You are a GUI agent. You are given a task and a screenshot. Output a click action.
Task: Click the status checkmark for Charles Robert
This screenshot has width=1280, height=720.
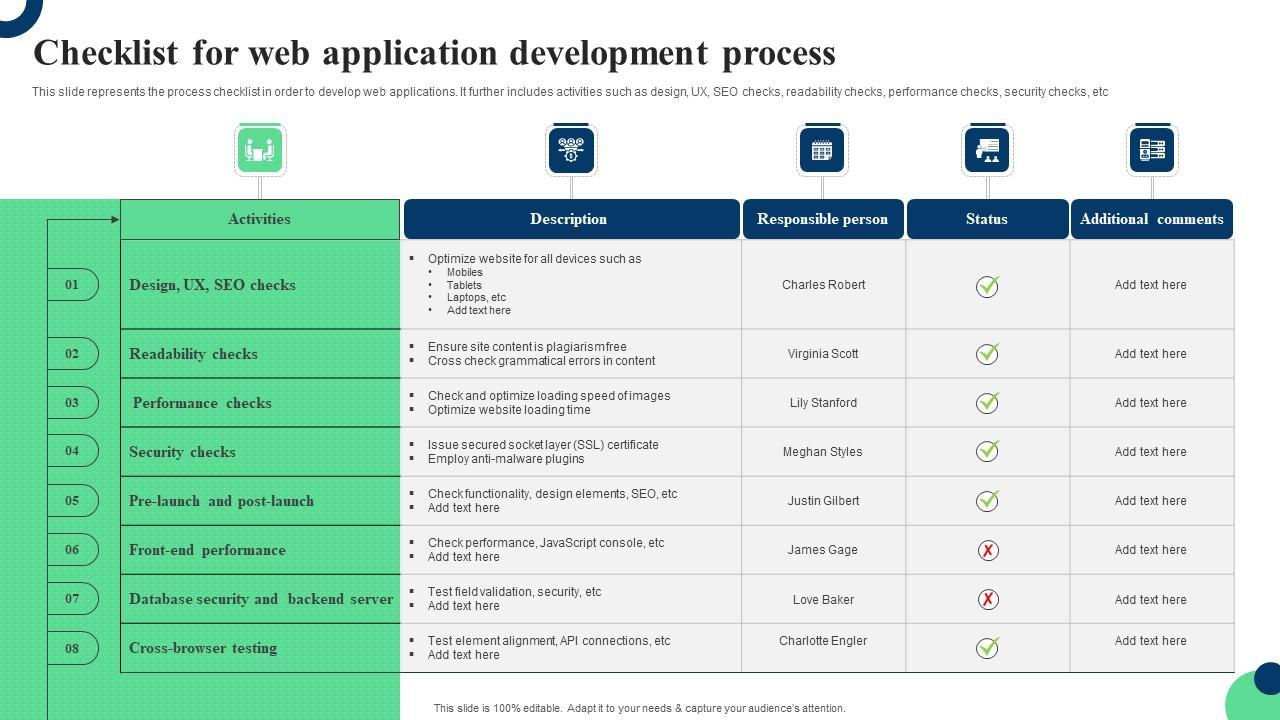(988, 286)
